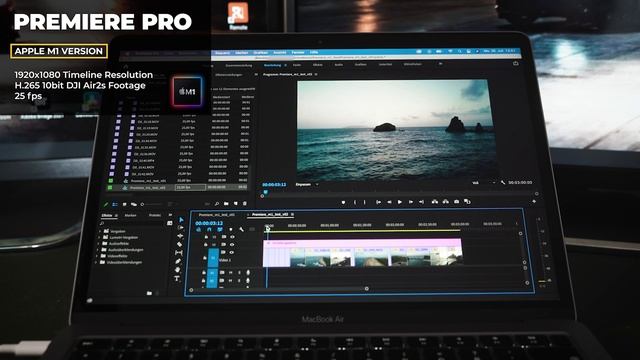Select the first Premiere_m1_test sequence tab
The height and width of the screenshot is (360, 640).
216,214
